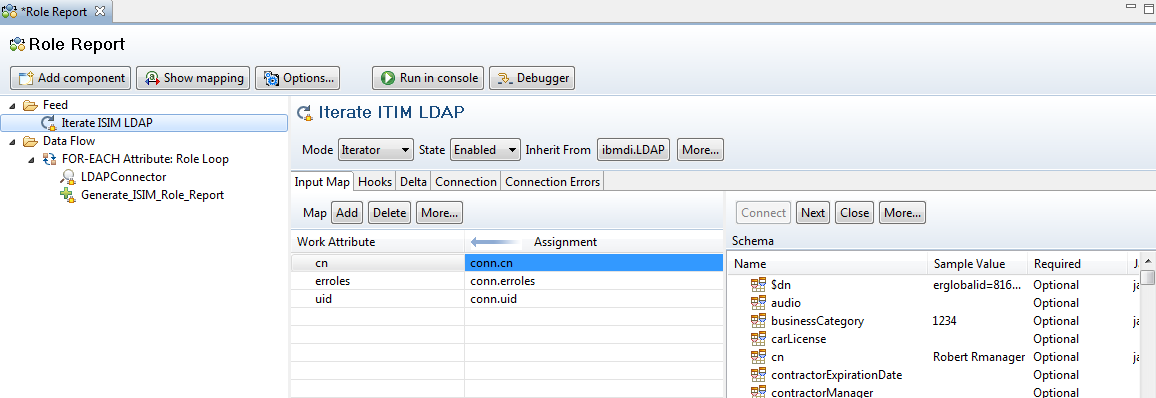The width and height of the screenshot is (1156, 398).
Task: Select the conn.erroles assignment cell
Action: click(593, 281)
